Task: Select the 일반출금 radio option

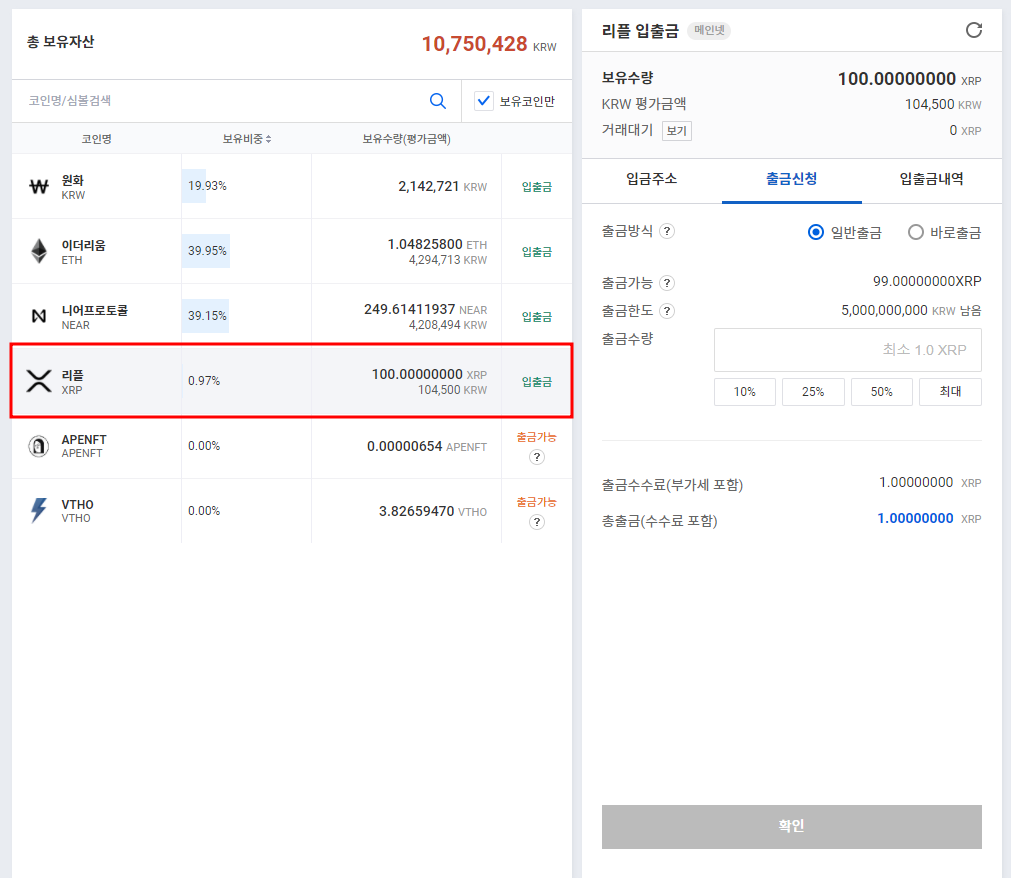Action: pyautogui.click(x=816, y=232)
